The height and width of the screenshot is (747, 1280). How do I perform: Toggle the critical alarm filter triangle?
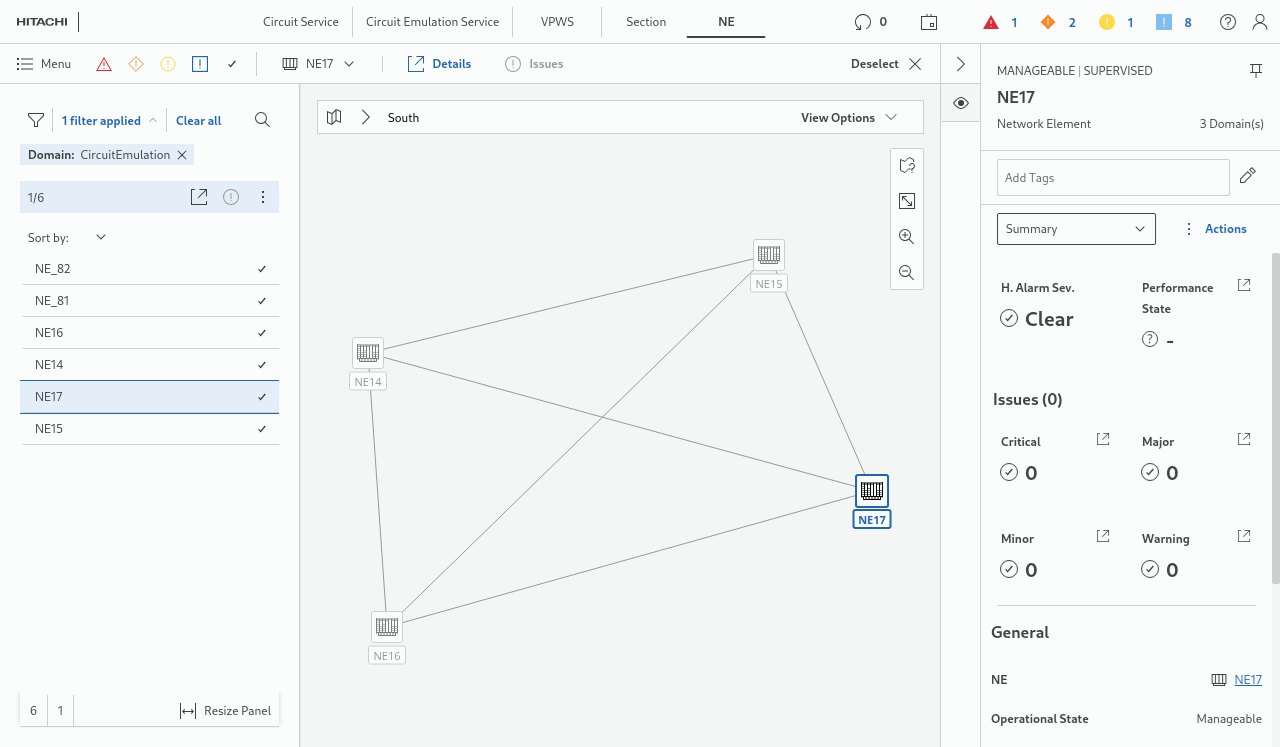coord(104,64)
